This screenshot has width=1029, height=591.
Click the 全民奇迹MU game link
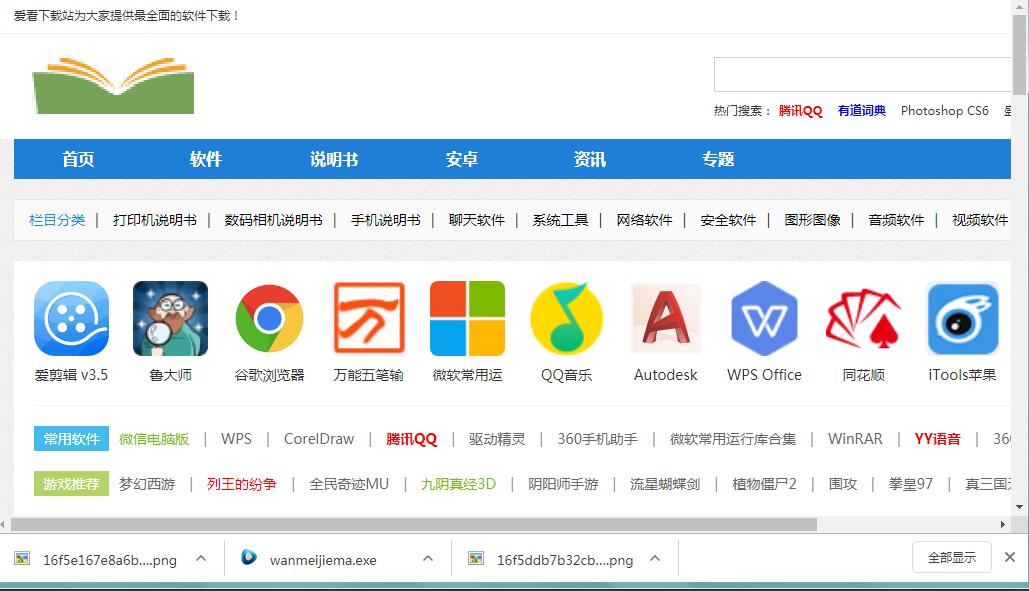tap(349, 484)
